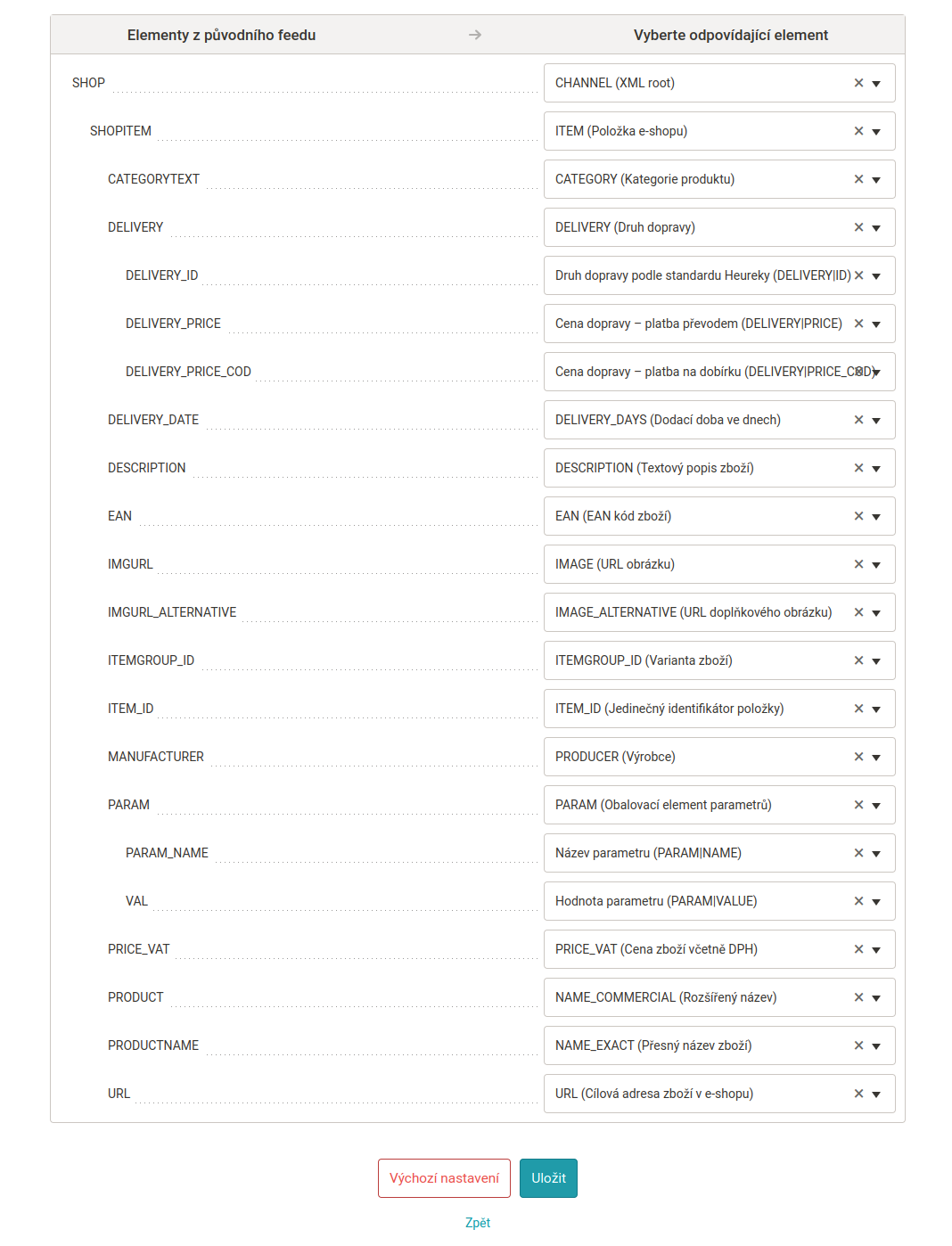The width and height of the screenshot is (952, 1246).
Task: Open the DELIVERY (Druh dopravy) dropdown arrow
Action: click(876, 228)
